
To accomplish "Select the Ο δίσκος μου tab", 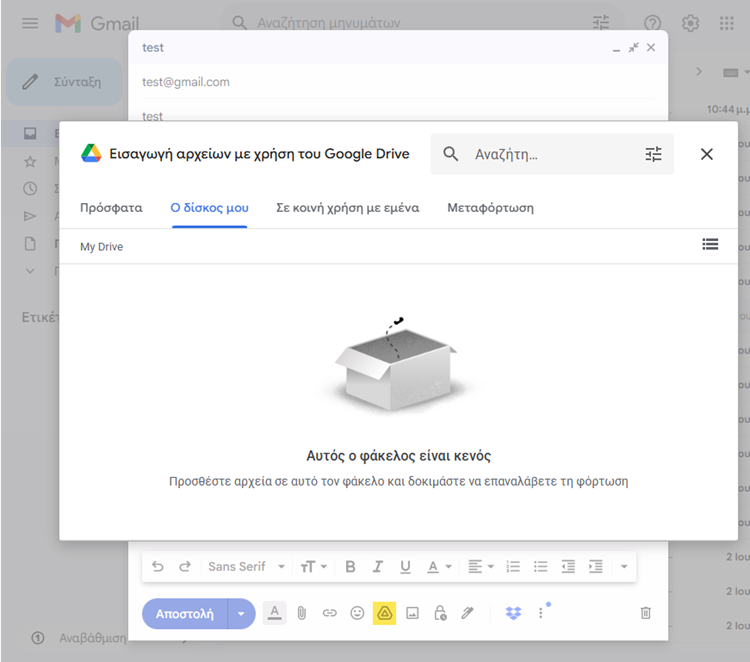I will tap(210, 208).
